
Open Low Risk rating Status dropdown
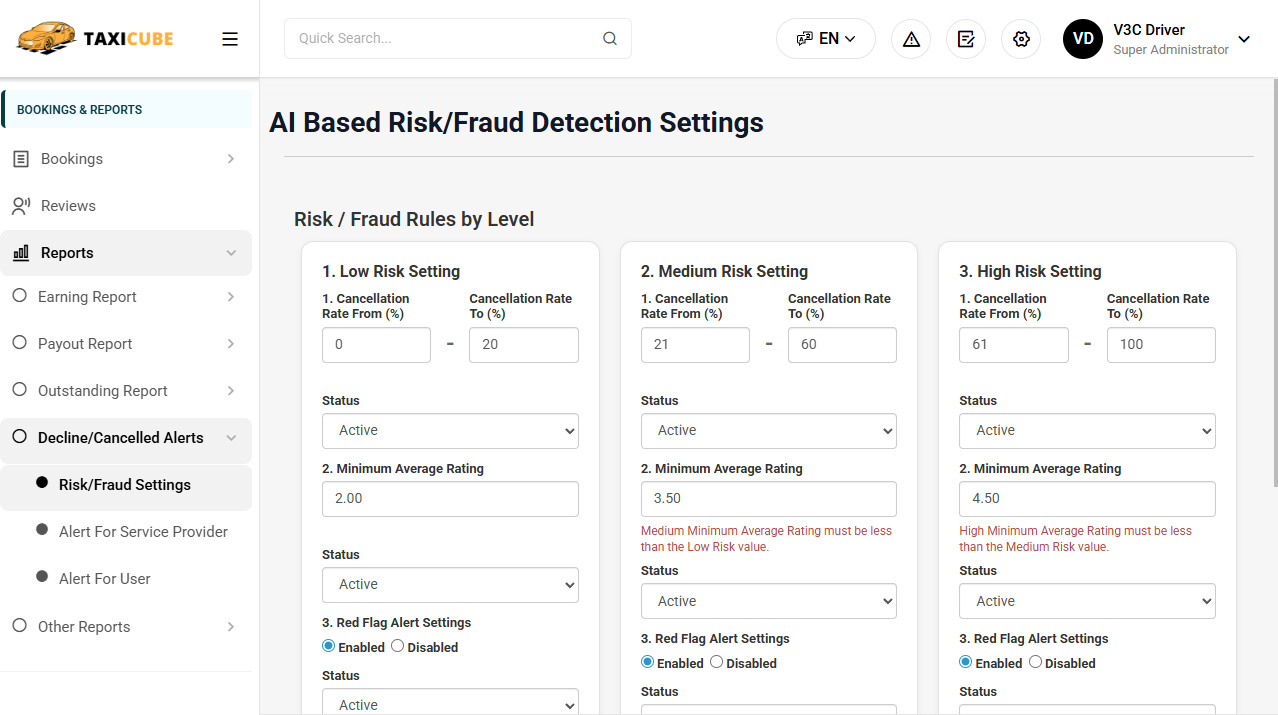[450, 585]
